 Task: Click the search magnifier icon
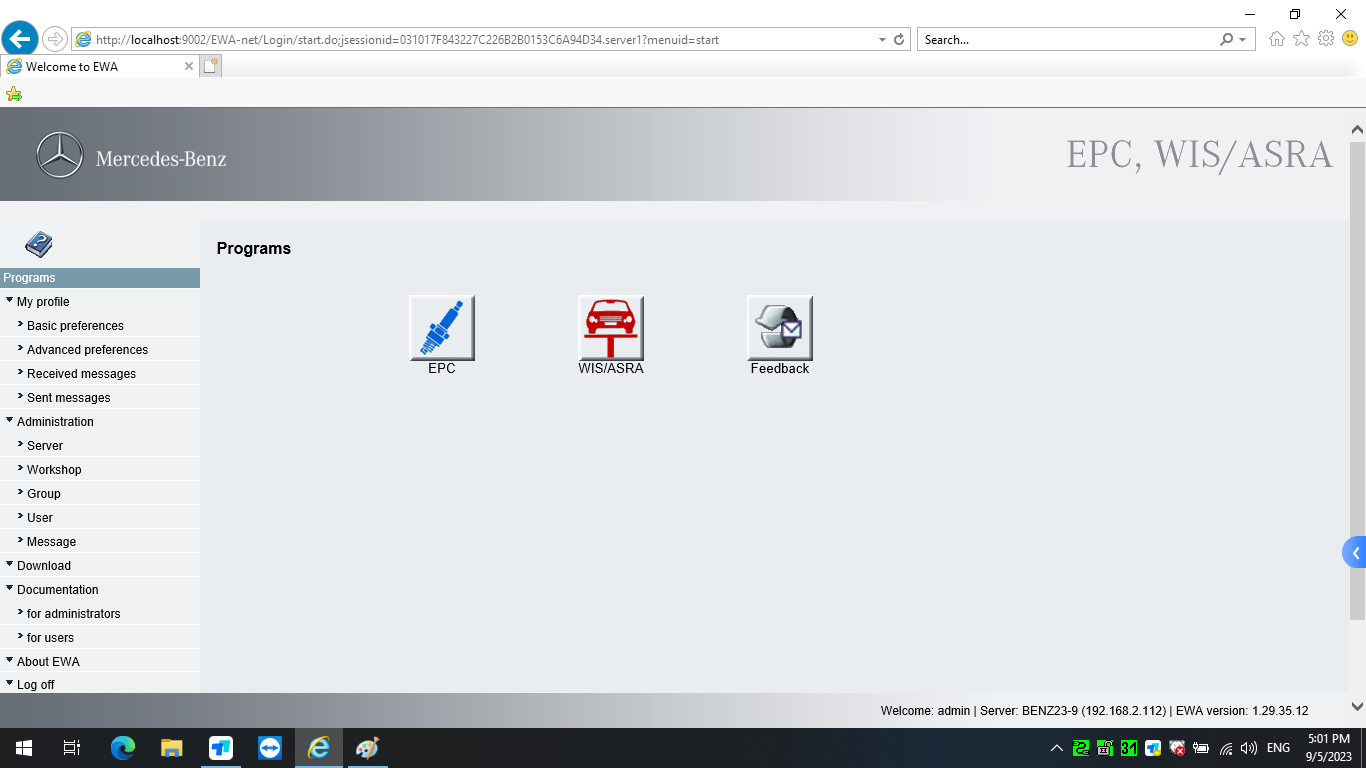pos(1227,40)
